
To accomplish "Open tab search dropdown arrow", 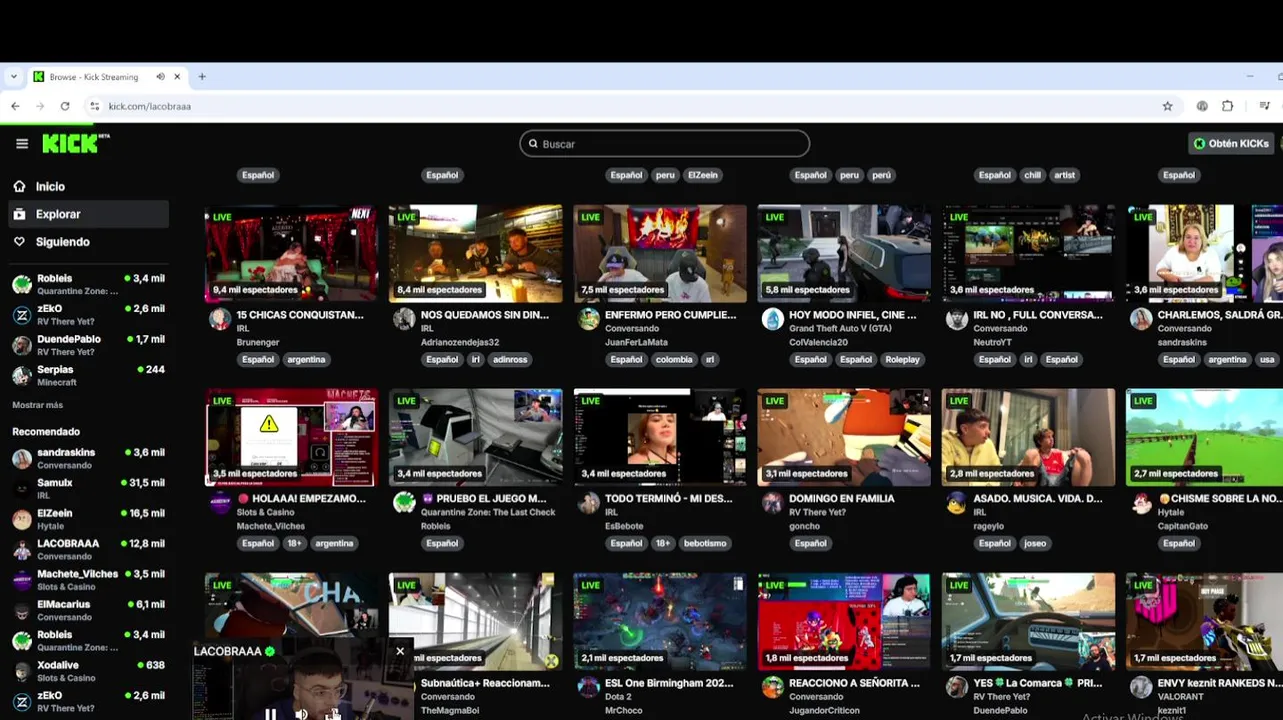I will click(13, 77).
